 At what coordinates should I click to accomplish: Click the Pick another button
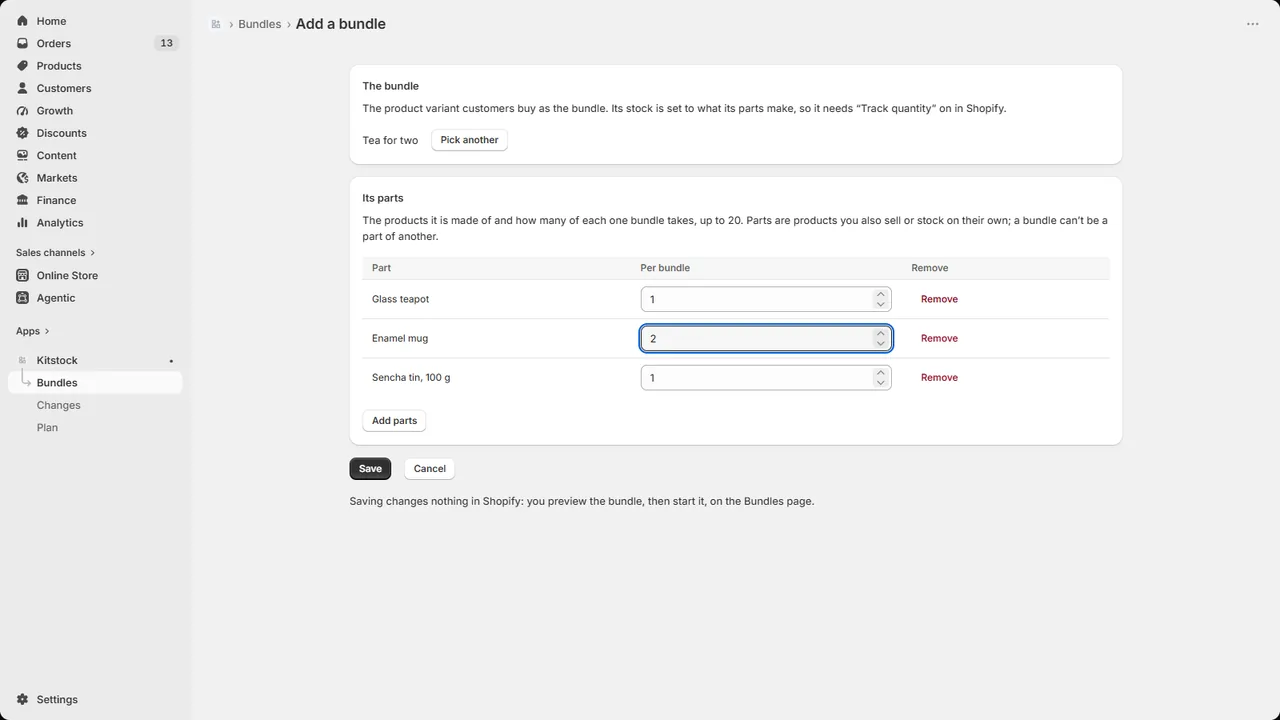click(469, 140)
